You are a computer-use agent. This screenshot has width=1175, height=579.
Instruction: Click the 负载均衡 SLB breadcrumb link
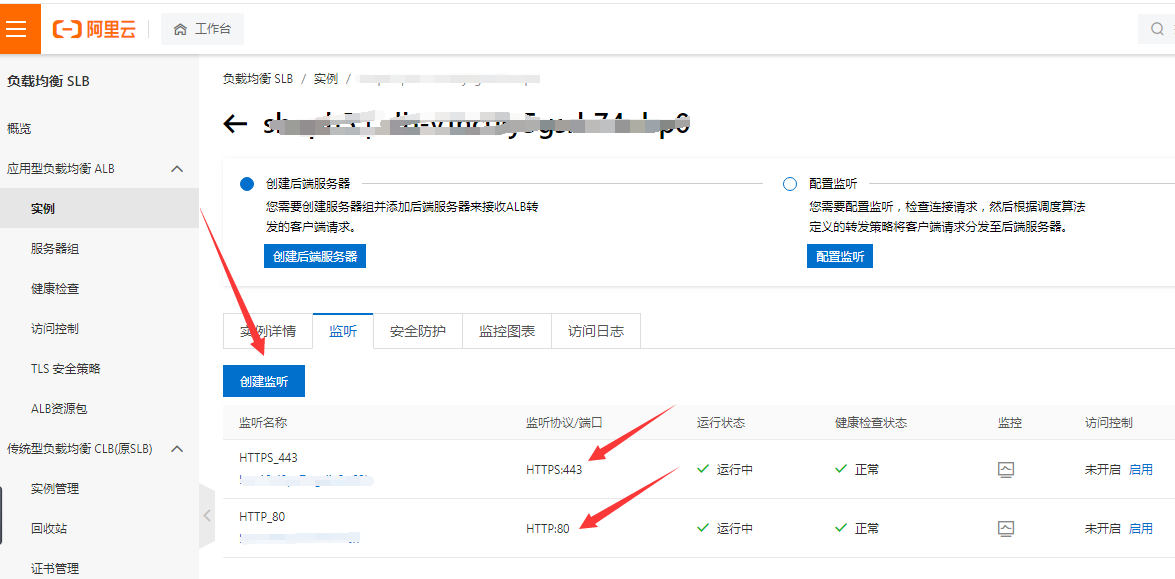[x=258, y=79]
